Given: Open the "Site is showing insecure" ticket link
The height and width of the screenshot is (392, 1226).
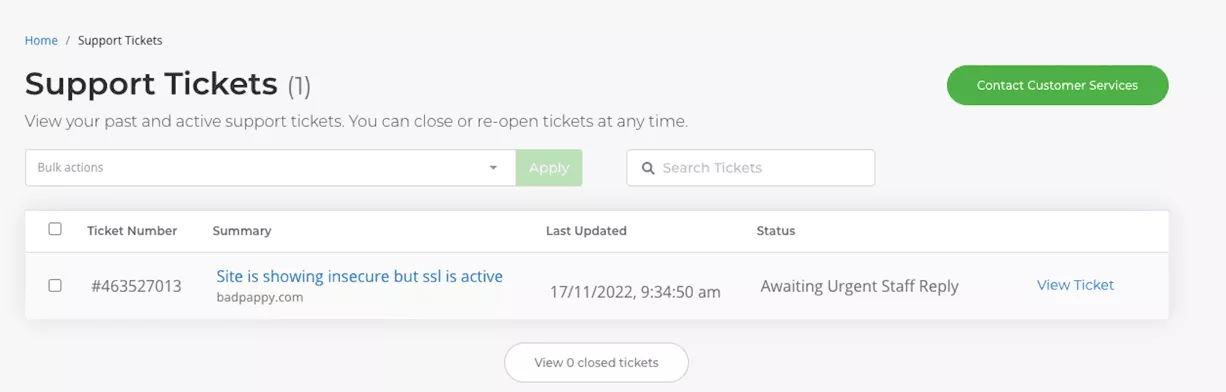Looking at the screenshot, I should tap(359, 276).
